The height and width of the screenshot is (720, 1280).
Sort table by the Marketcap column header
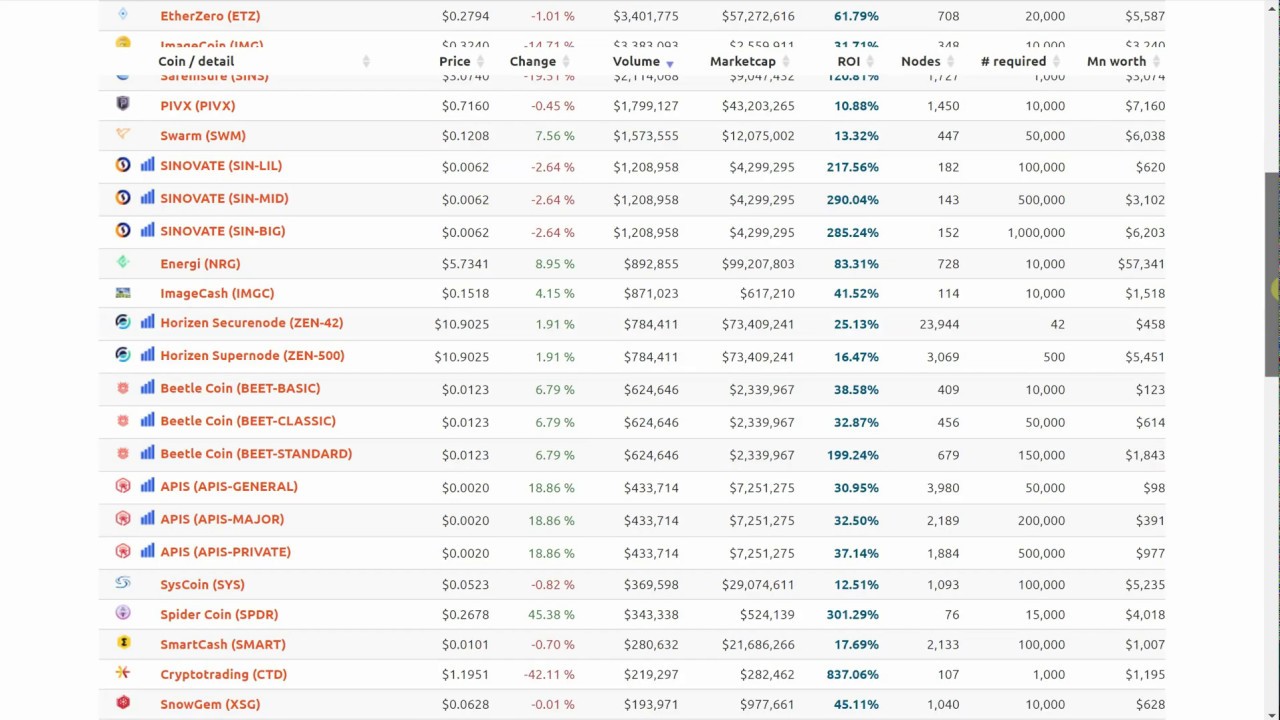point(742,61)
